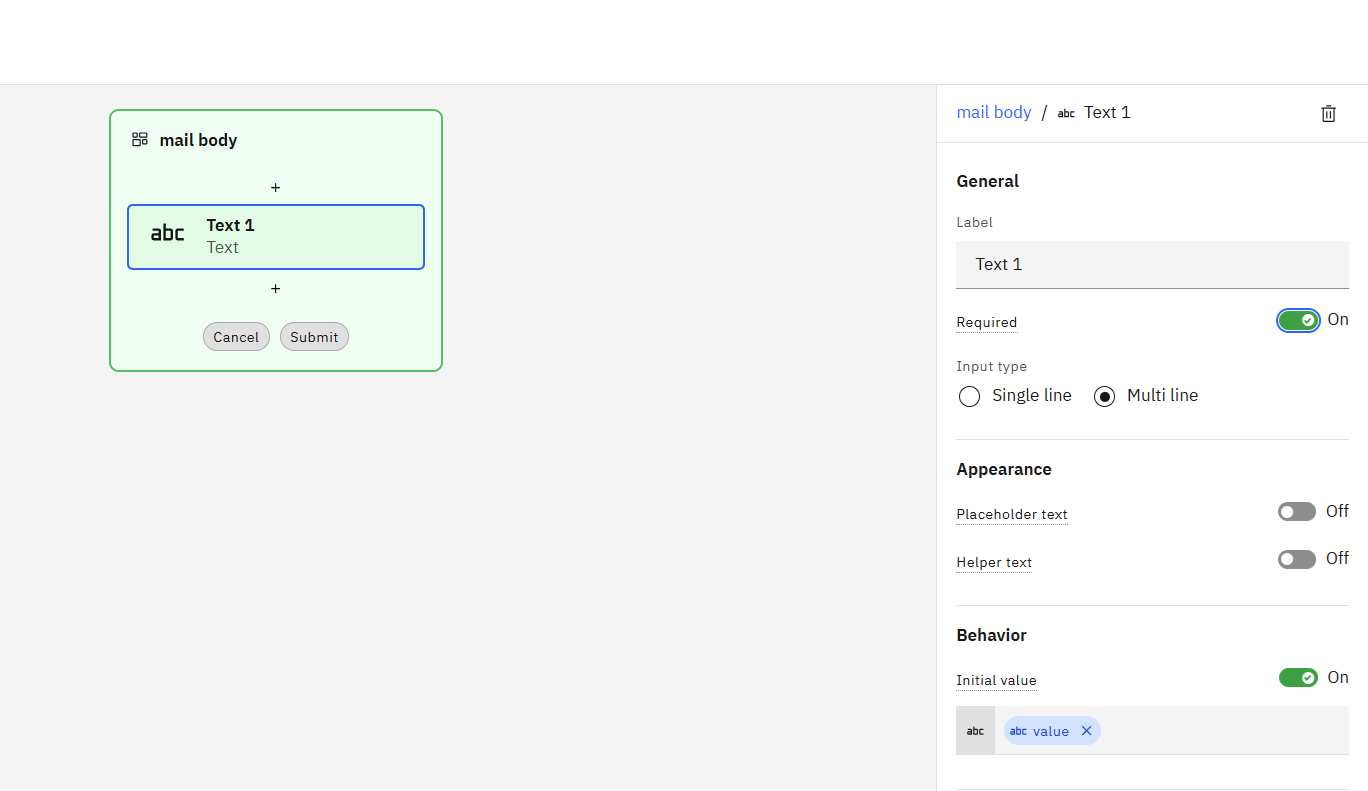Click the mail body form icon
The height and width of the screenshot is (791, 1368).
point(140,140)
